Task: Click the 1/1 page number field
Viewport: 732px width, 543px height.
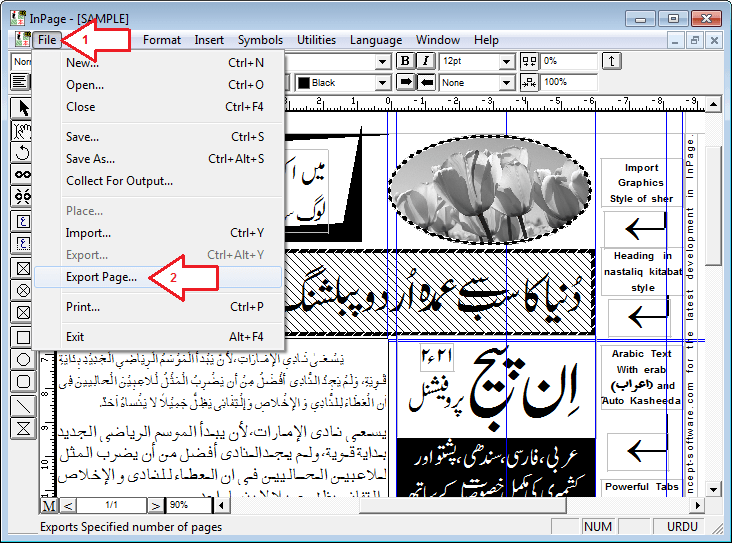Action: click(x=112, y=505)
